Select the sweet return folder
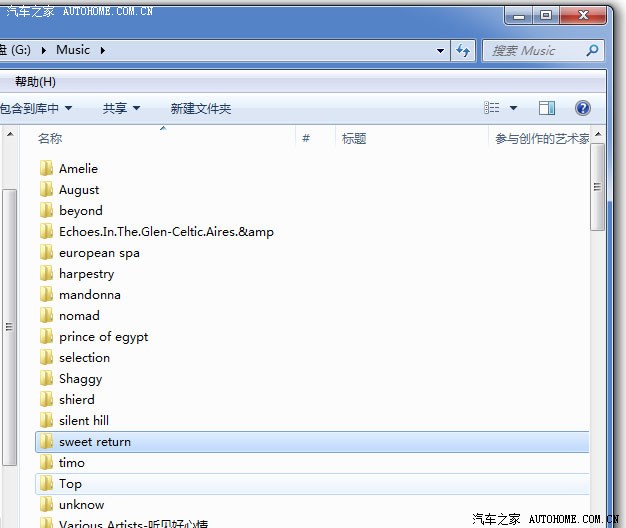The height and width of the screenshot is (528, 626). coord(95,441)
